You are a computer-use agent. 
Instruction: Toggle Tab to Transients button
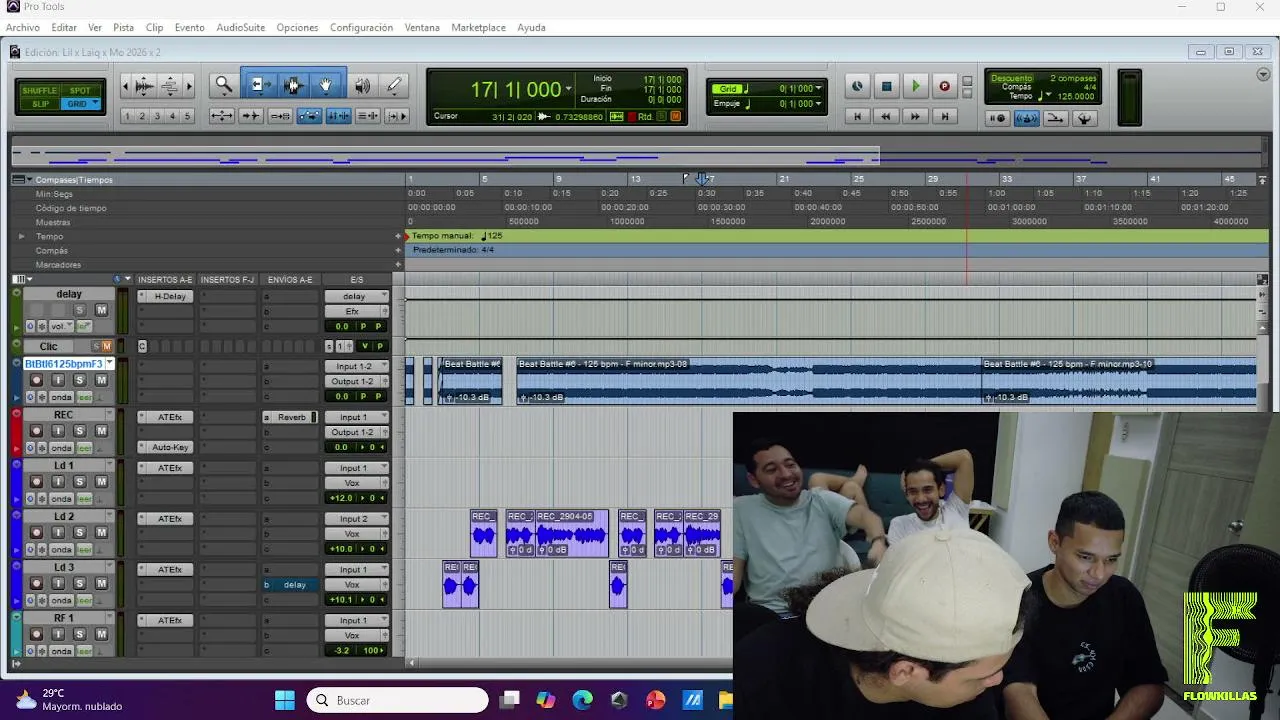tap(251, 116)
